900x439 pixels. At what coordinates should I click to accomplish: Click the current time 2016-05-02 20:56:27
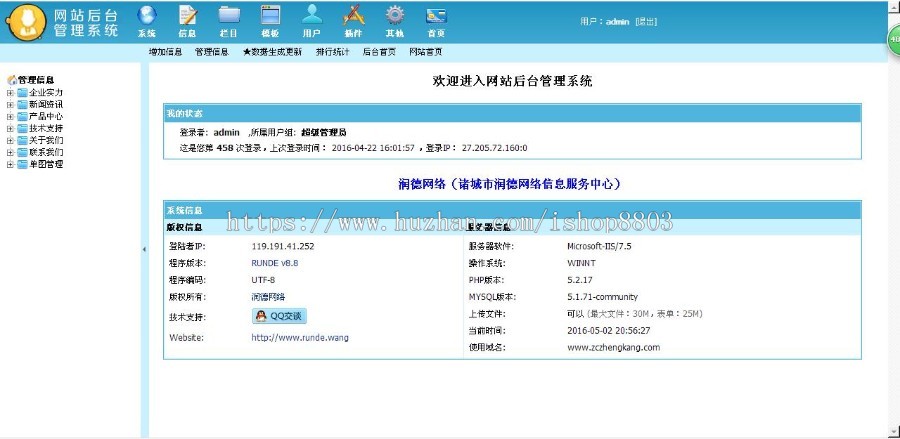point(608,331)
